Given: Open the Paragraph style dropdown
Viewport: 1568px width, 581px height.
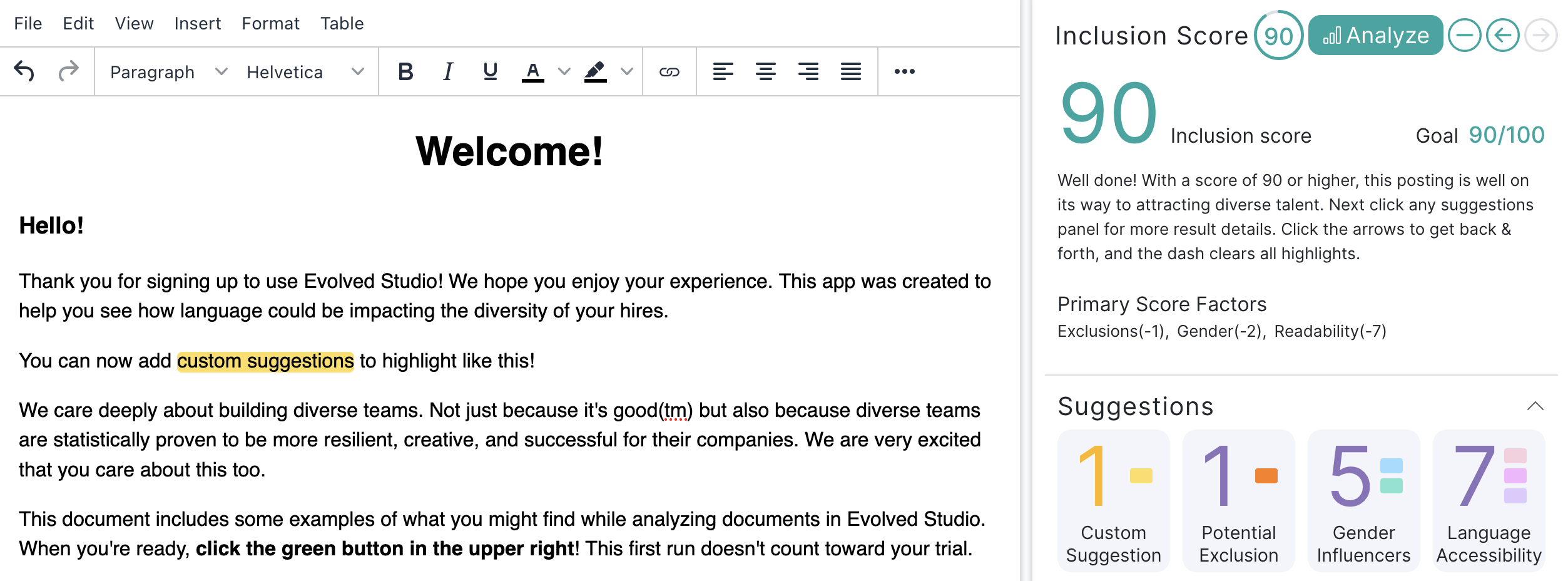Looking at the screenshot, I should [x=168, y=72].
